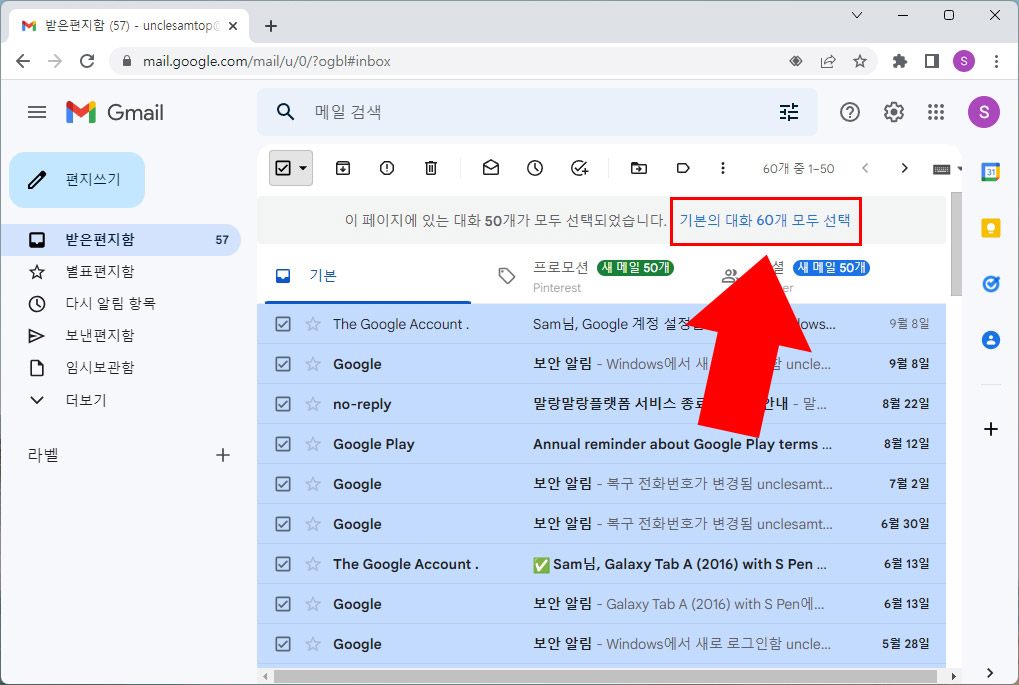Uncheck the 9월 8일 Google security alert checkbox
The image size is (1019, 685).
(283, 364)
